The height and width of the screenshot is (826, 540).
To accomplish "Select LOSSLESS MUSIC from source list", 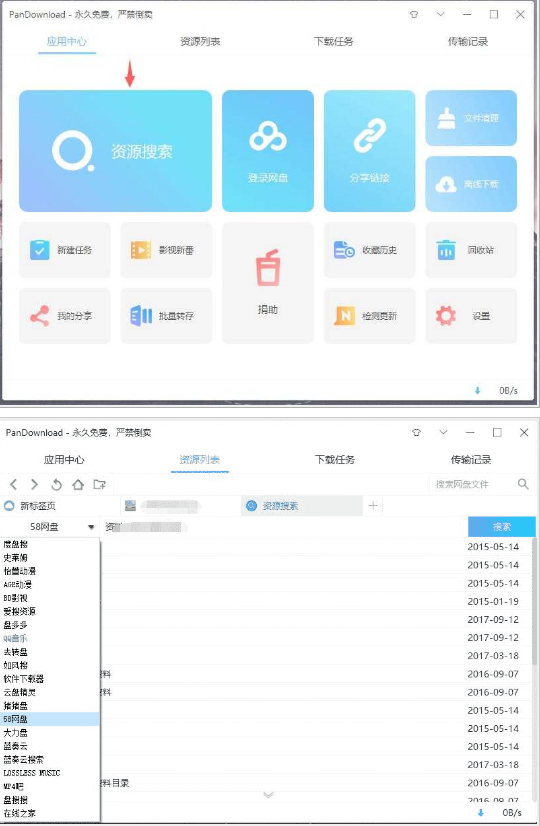I will point(50,773).
